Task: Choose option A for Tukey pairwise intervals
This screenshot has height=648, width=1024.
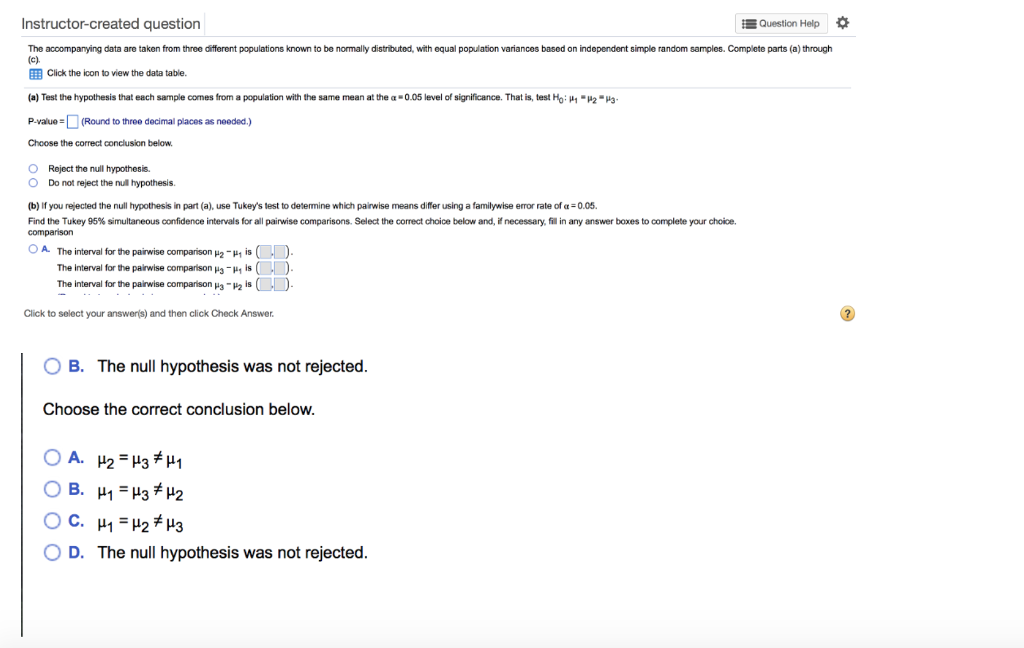Action: click(x=33, y=250)
